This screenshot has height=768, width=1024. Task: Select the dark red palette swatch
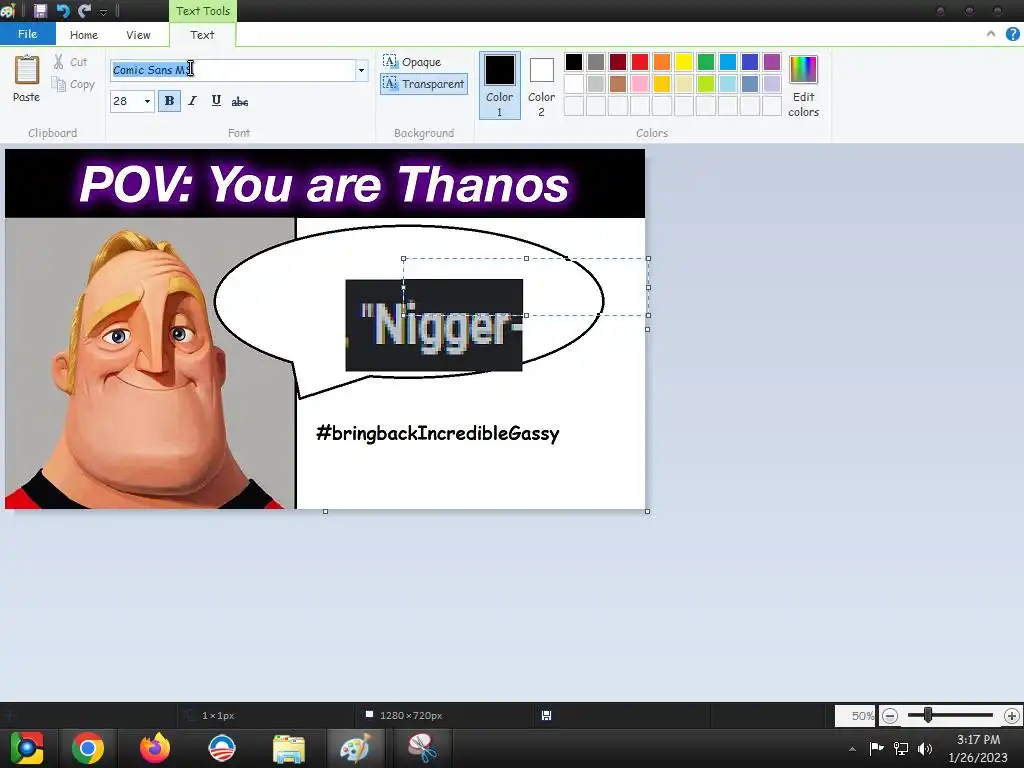pyautogui.click(x=618, y=62)
